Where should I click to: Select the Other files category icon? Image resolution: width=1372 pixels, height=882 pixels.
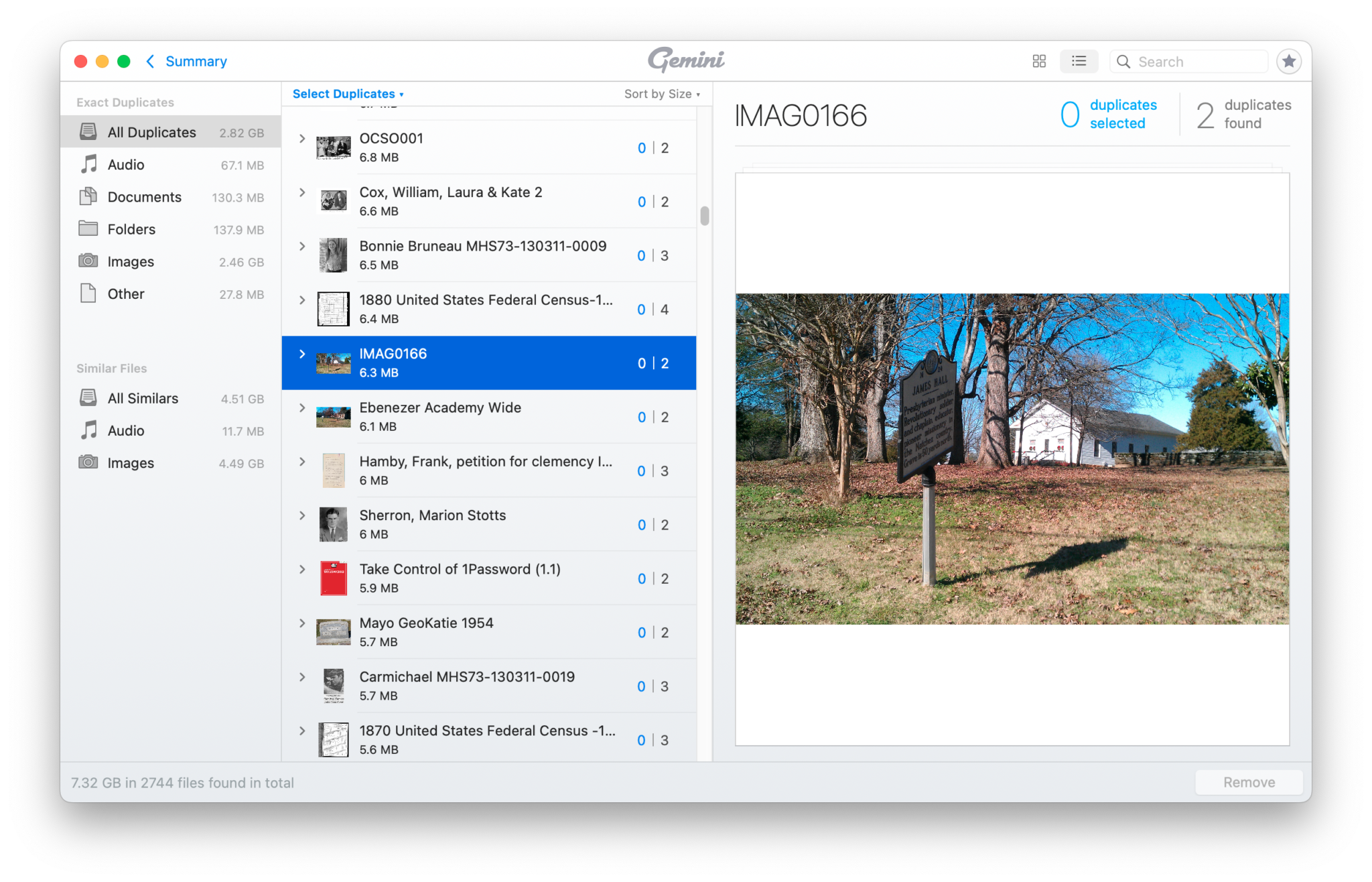[x=88, y=294]
